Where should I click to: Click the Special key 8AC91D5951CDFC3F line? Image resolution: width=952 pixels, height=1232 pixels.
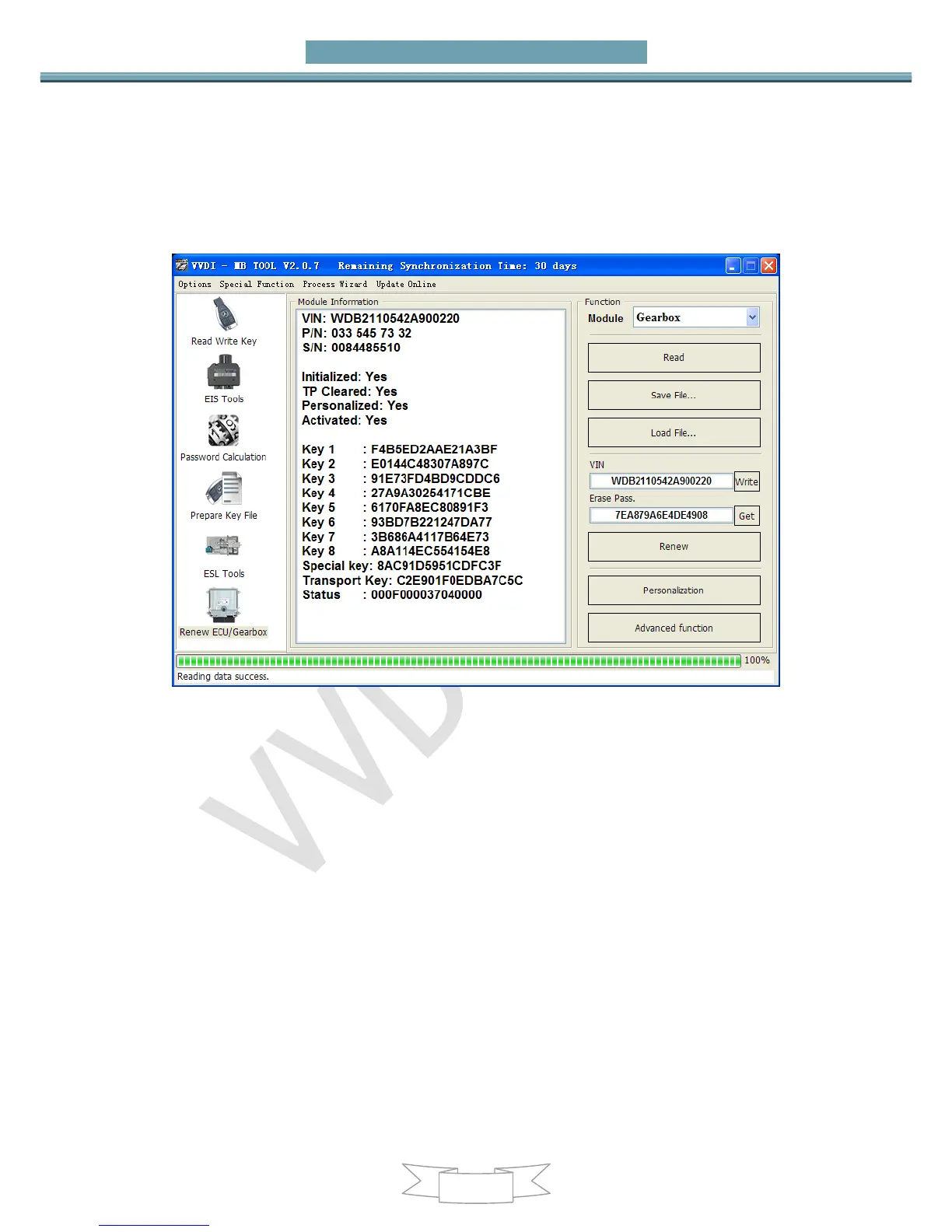tap(402, 565)
